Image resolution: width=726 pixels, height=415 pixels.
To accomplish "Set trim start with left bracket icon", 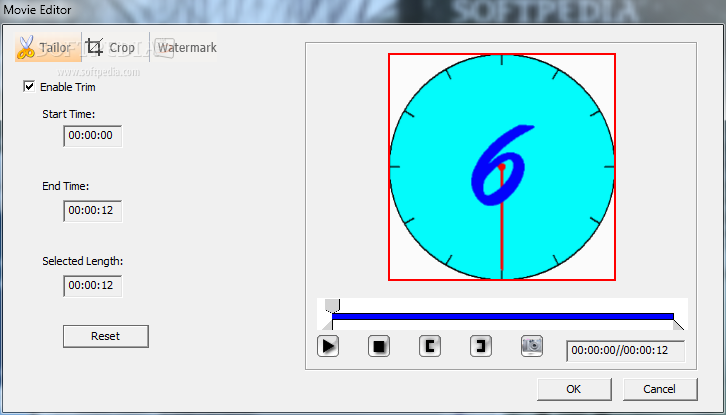I will 430,346.
